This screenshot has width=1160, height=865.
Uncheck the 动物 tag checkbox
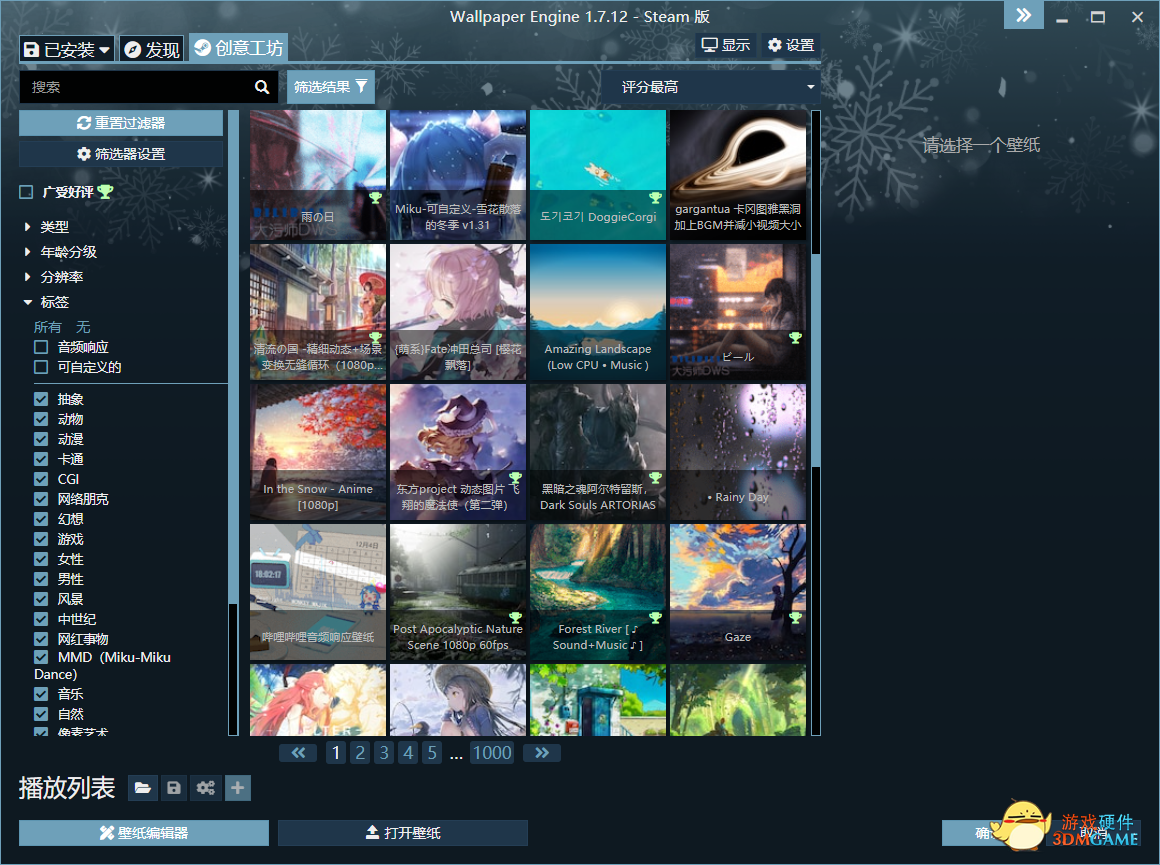tap(41, 420)
